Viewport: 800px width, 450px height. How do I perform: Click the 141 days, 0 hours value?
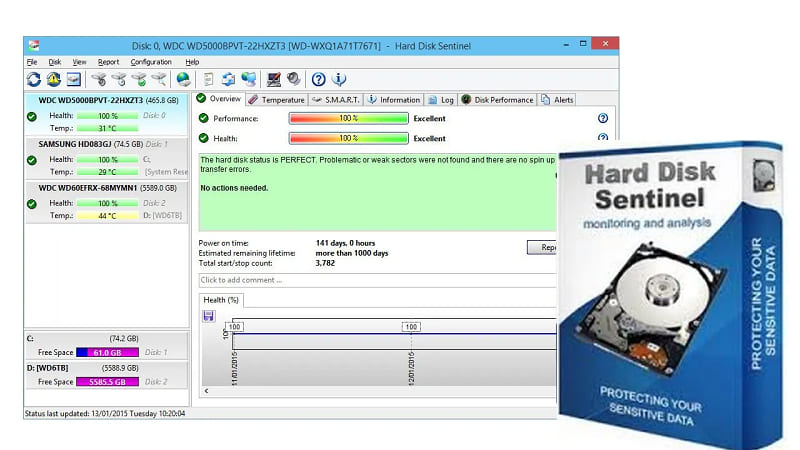(345, 243)
